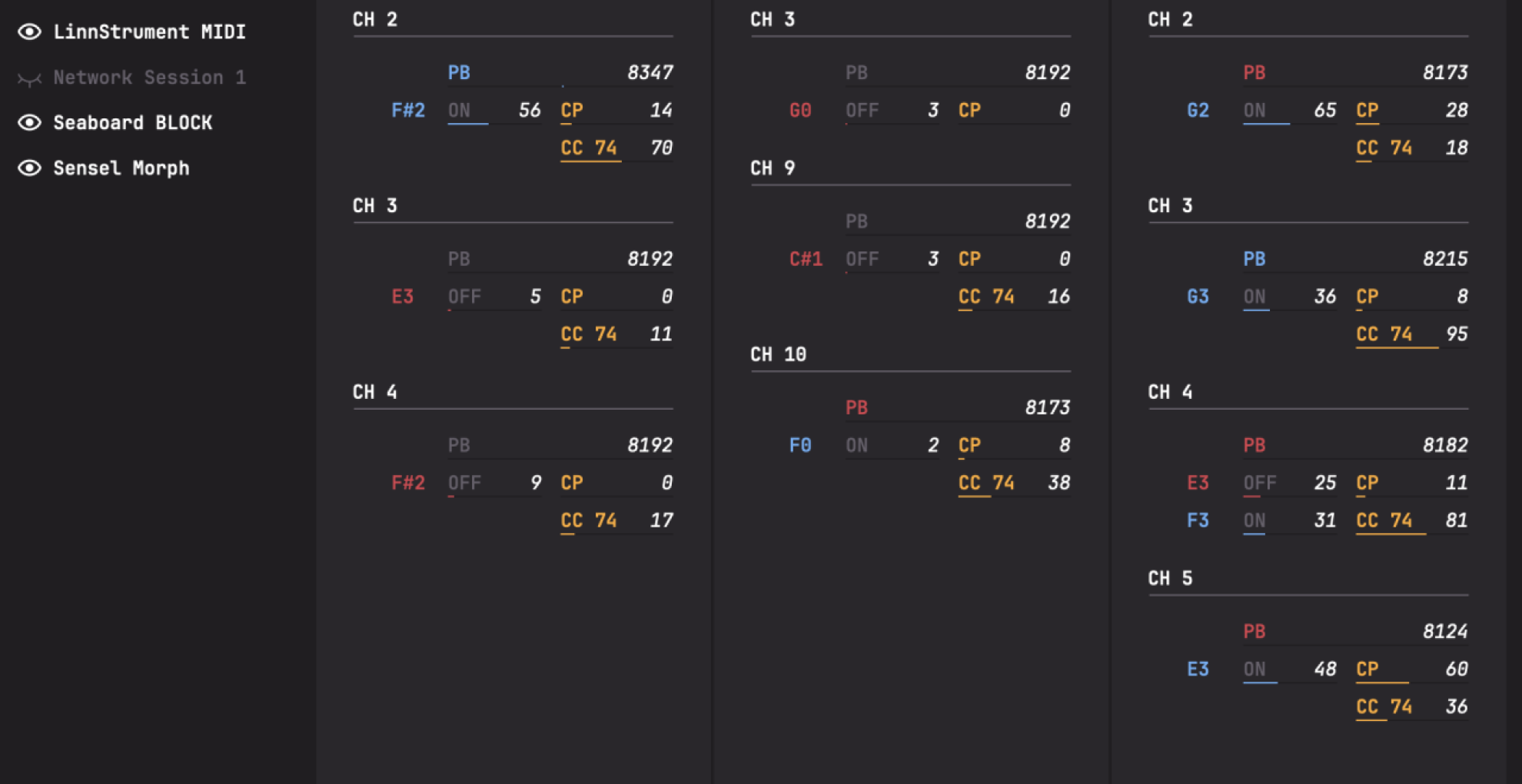This screenshot has height=784, width=1522.
Task: Click the Sensel Morph device name
Action: (121, 168)
